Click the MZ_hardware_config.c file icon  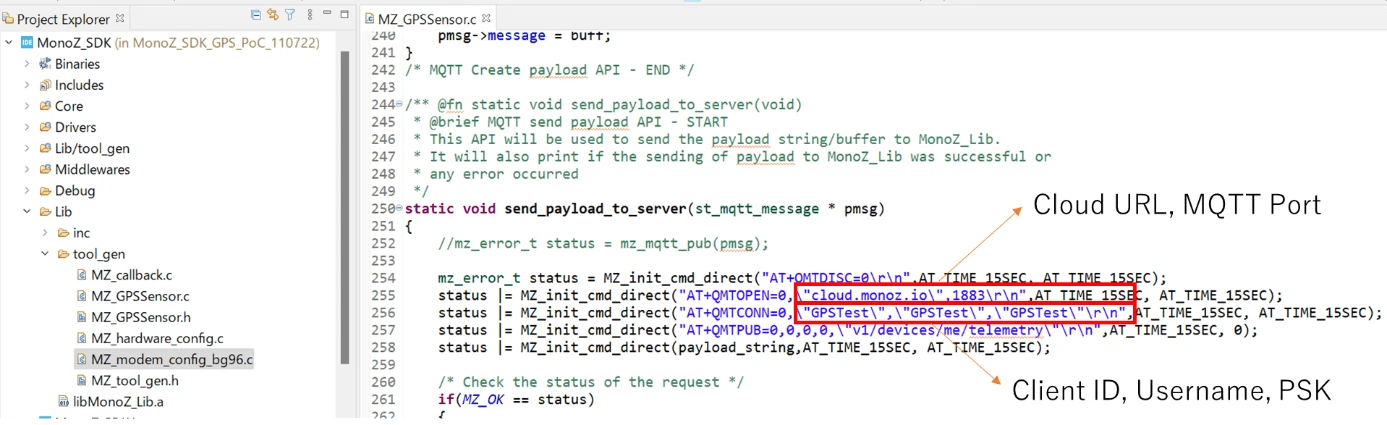tap(82, 338)
